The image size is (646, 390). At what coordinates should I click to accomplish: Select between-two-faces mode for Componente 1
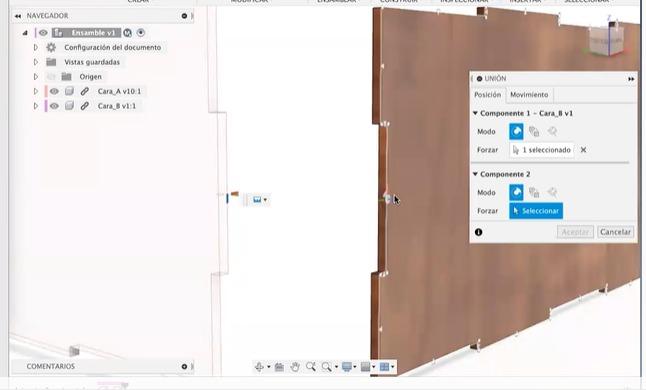534,131
